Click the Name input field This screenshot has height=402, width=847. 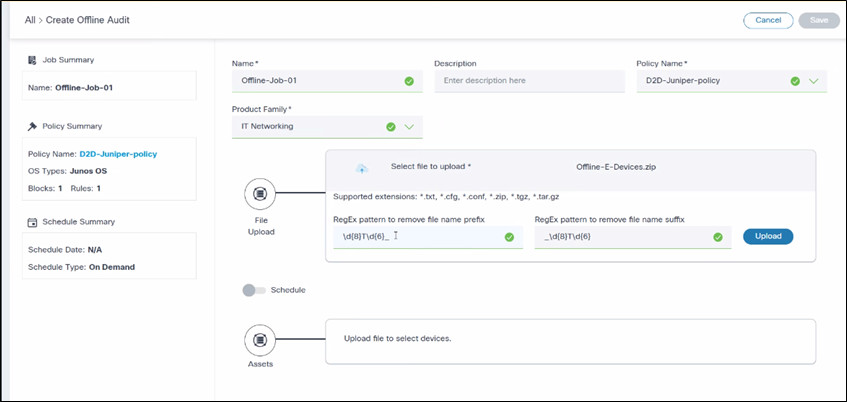click(x=315, y=81)
